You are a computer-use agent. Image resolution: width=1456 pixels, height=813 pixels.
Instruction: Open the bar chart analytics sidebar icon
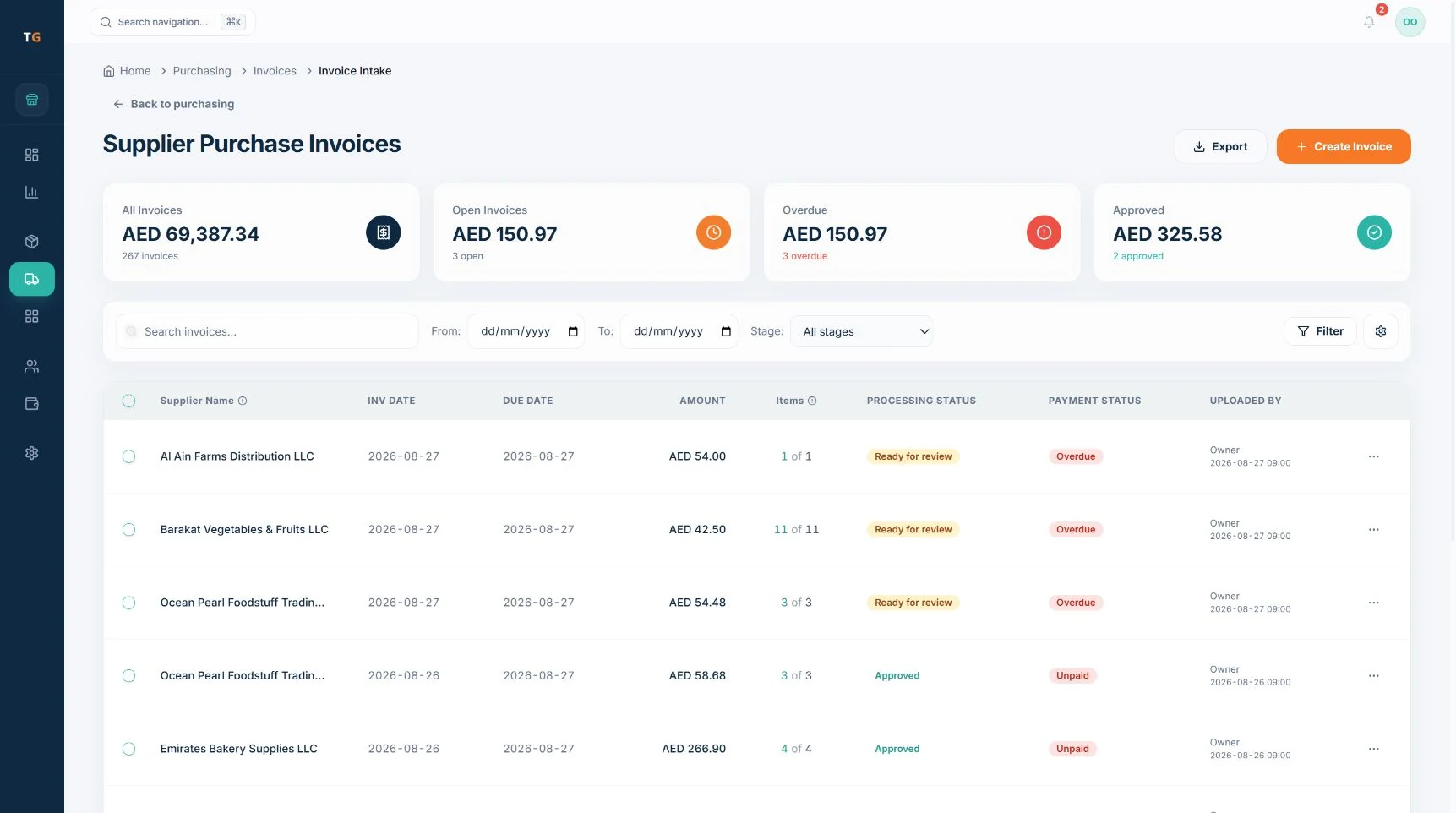pos(32,192)
